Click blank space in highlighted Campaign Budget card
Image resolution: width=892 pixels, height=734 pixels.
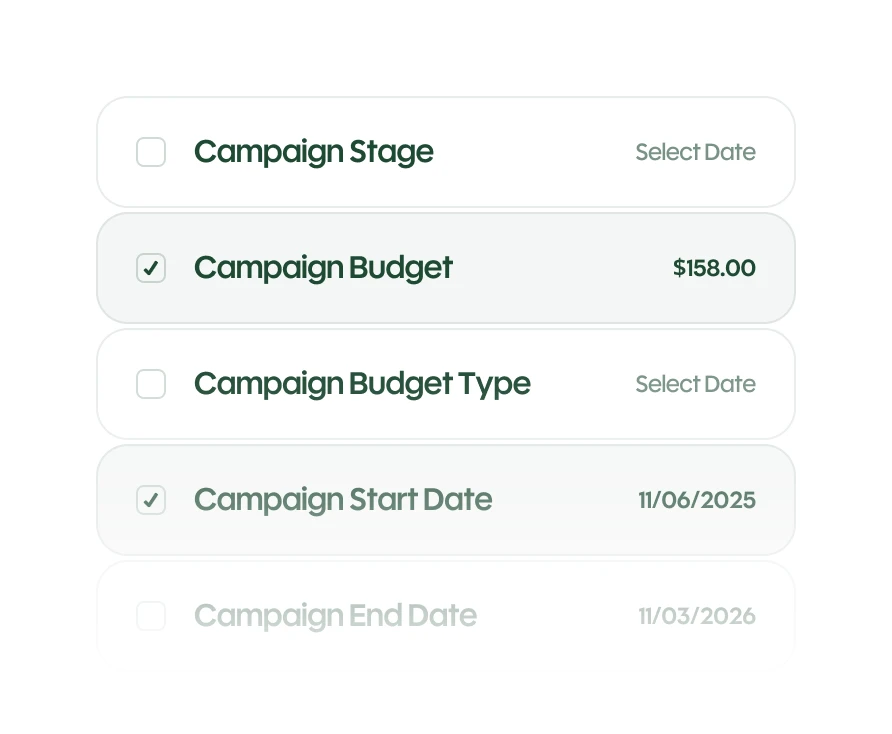click(563, 268)
